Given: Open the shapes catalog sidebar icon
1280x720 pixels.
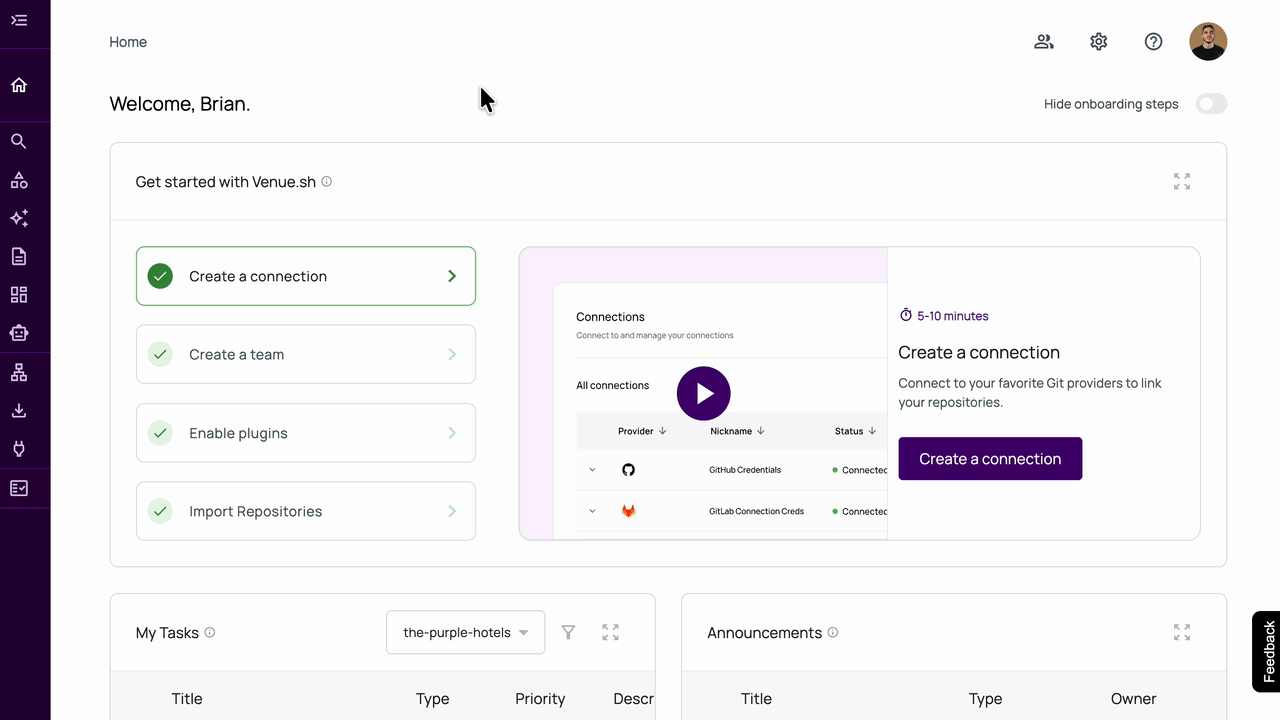Looking at the screenshot, I should (x=19, y=180).
